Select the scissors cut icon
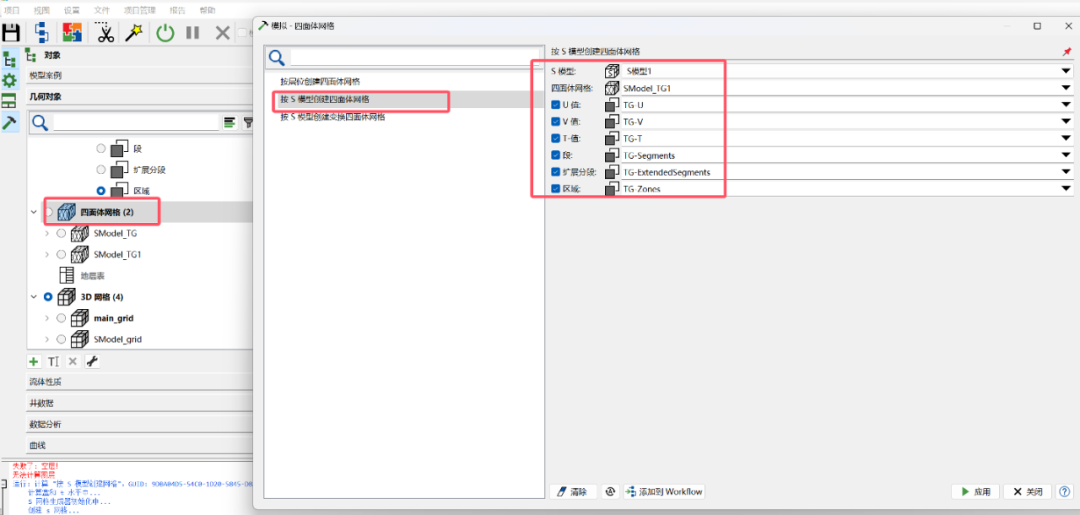This screenshot has height=515, width=1080. (104, 32)
